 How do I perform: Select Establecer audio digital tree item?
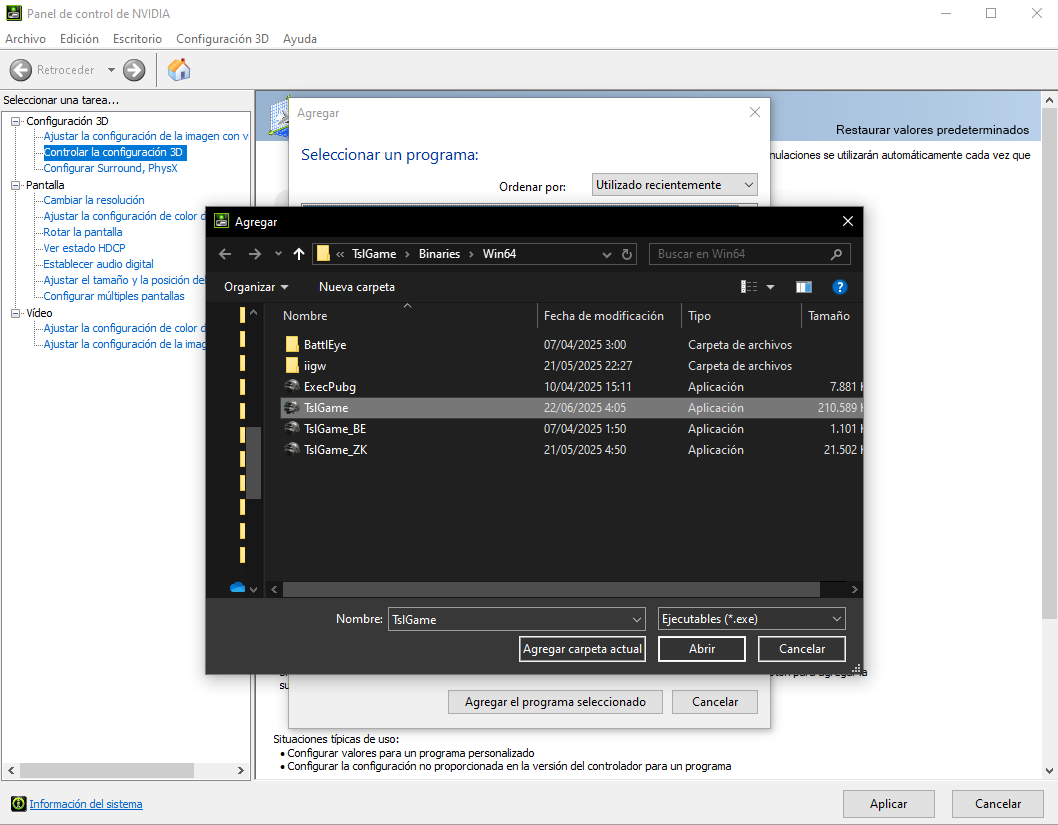pos(99,264)
